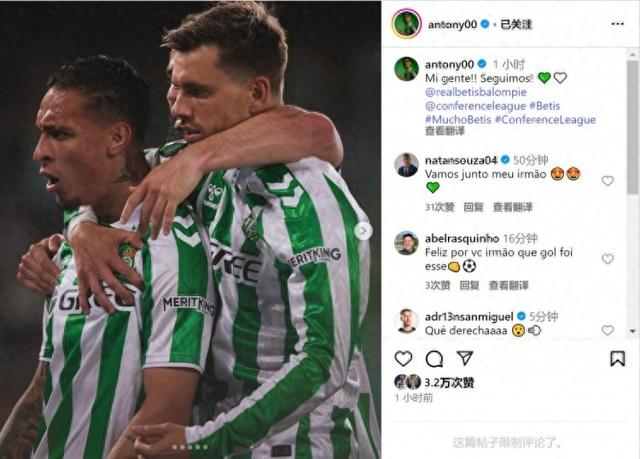Open the #ConferenceLeague hashtag
The height and width of the screenshot is (459, 640).
tap(545, 120)
